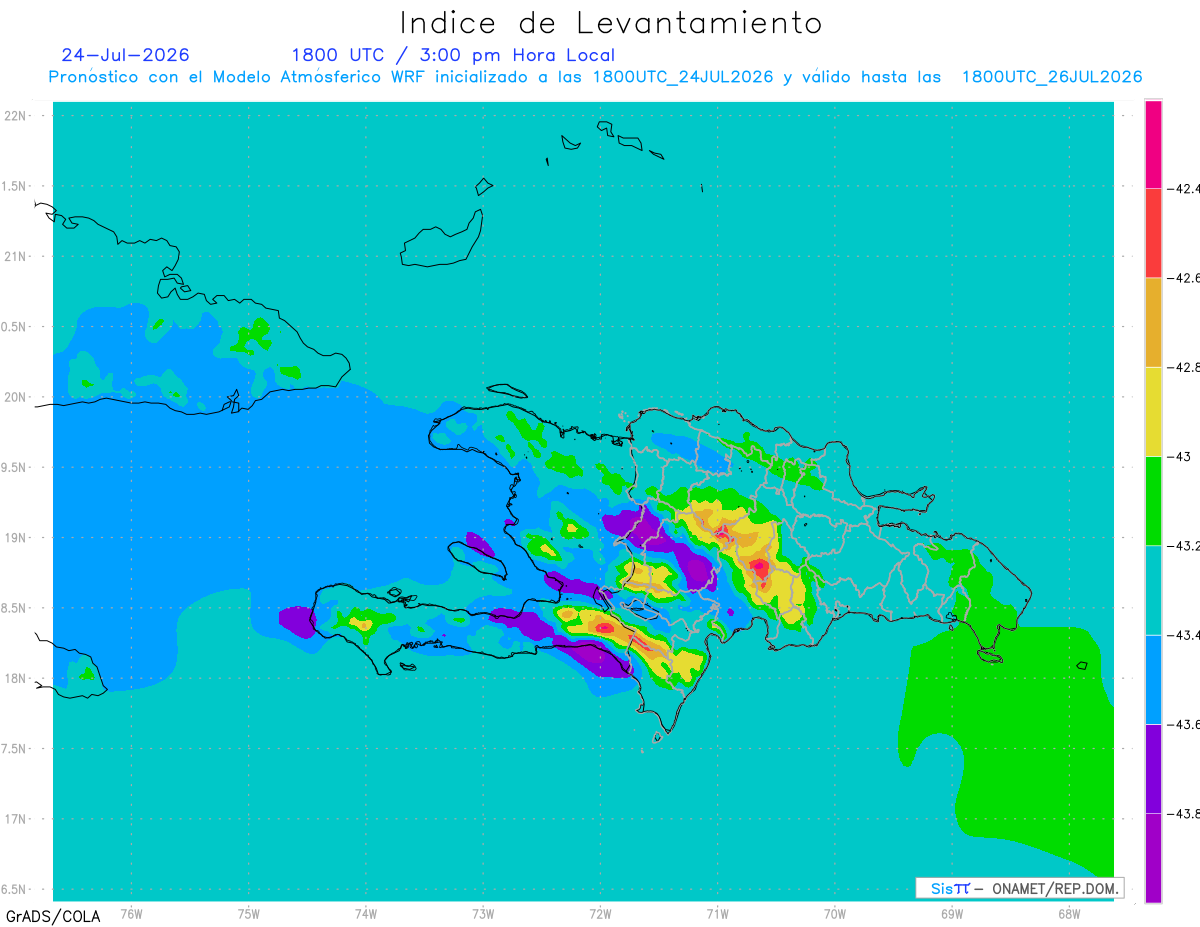1200x927 pixels.
Task: Select the "-42.8" legend value
Action: [x=1183, y=367]
